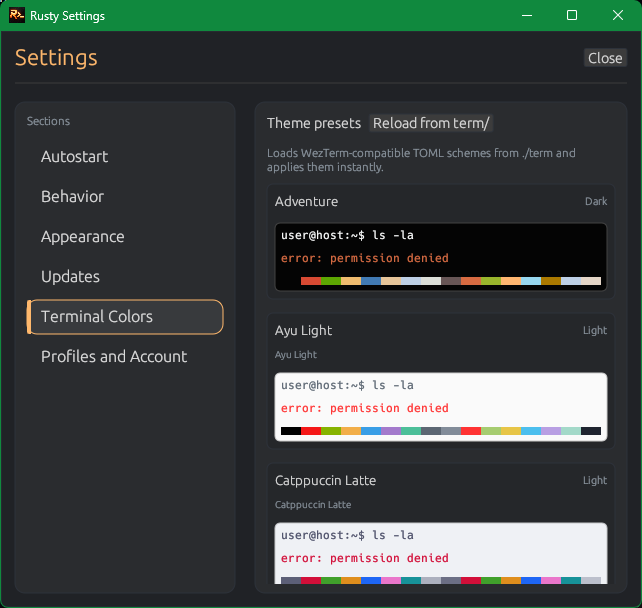Viewport: 642px width, 608px height.
Task: Click the Theme presets heading
Action: click(314, 123)
